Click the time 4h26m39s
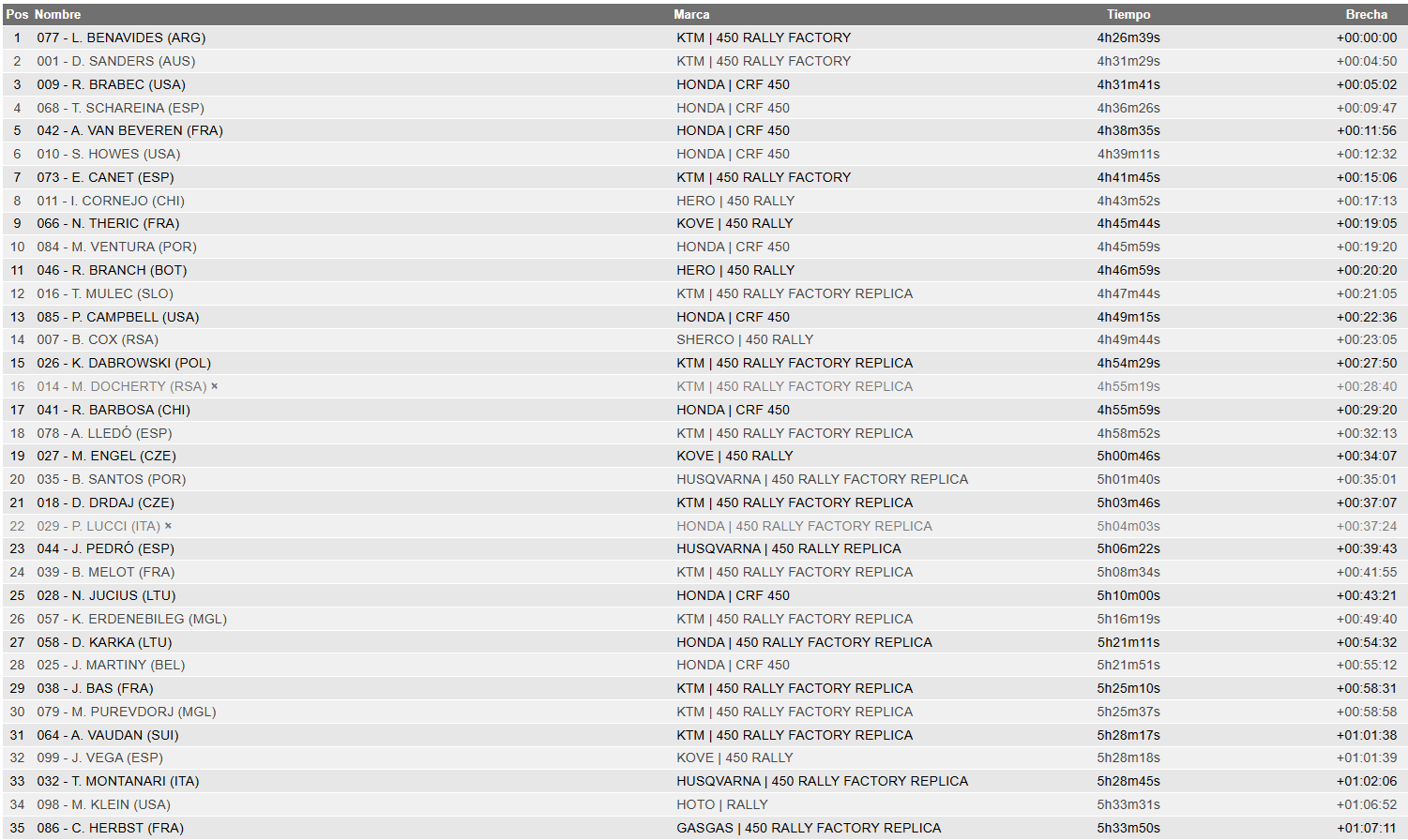 pyautogui.click(x=1128, y=37)
